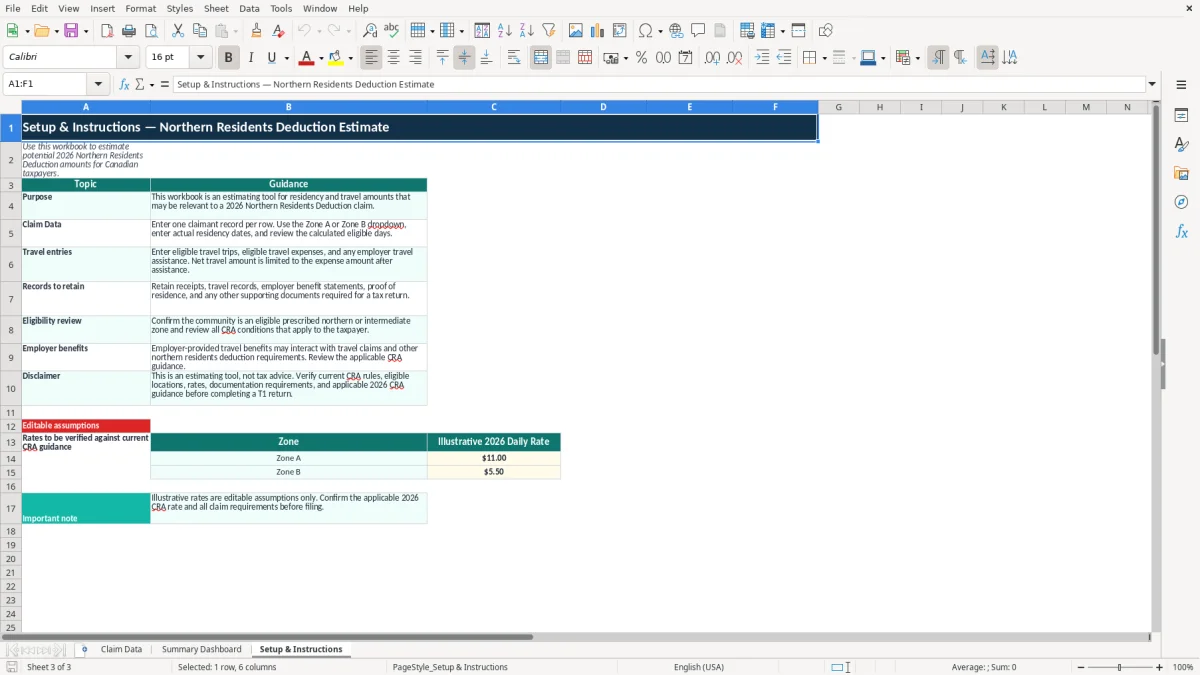
Task: Run the Spelling check
Action: tap(392, 31)
